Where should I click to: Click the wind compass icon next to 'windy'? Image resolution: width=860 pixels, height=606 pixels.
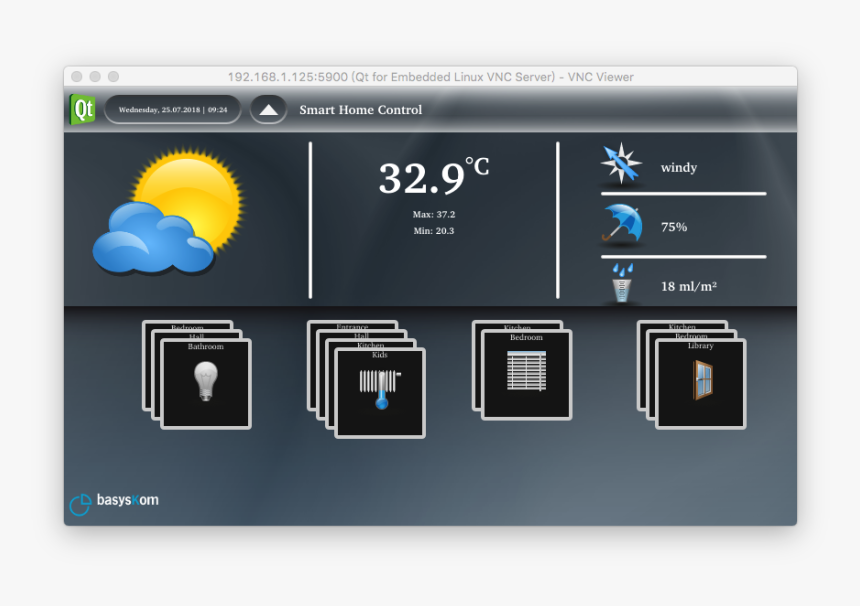(x=620, y=163)
